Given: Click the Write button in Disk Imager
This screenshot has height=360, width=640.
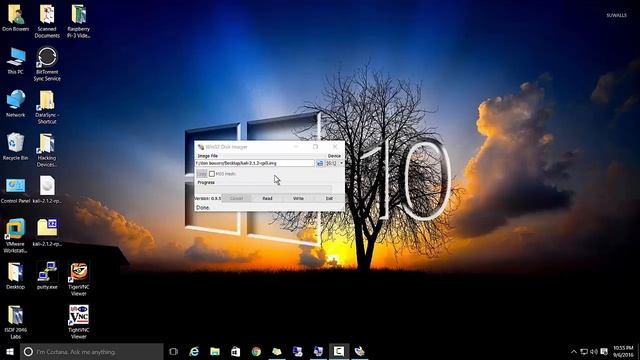Looking at the screenshot, I should [x=298, y=198].
